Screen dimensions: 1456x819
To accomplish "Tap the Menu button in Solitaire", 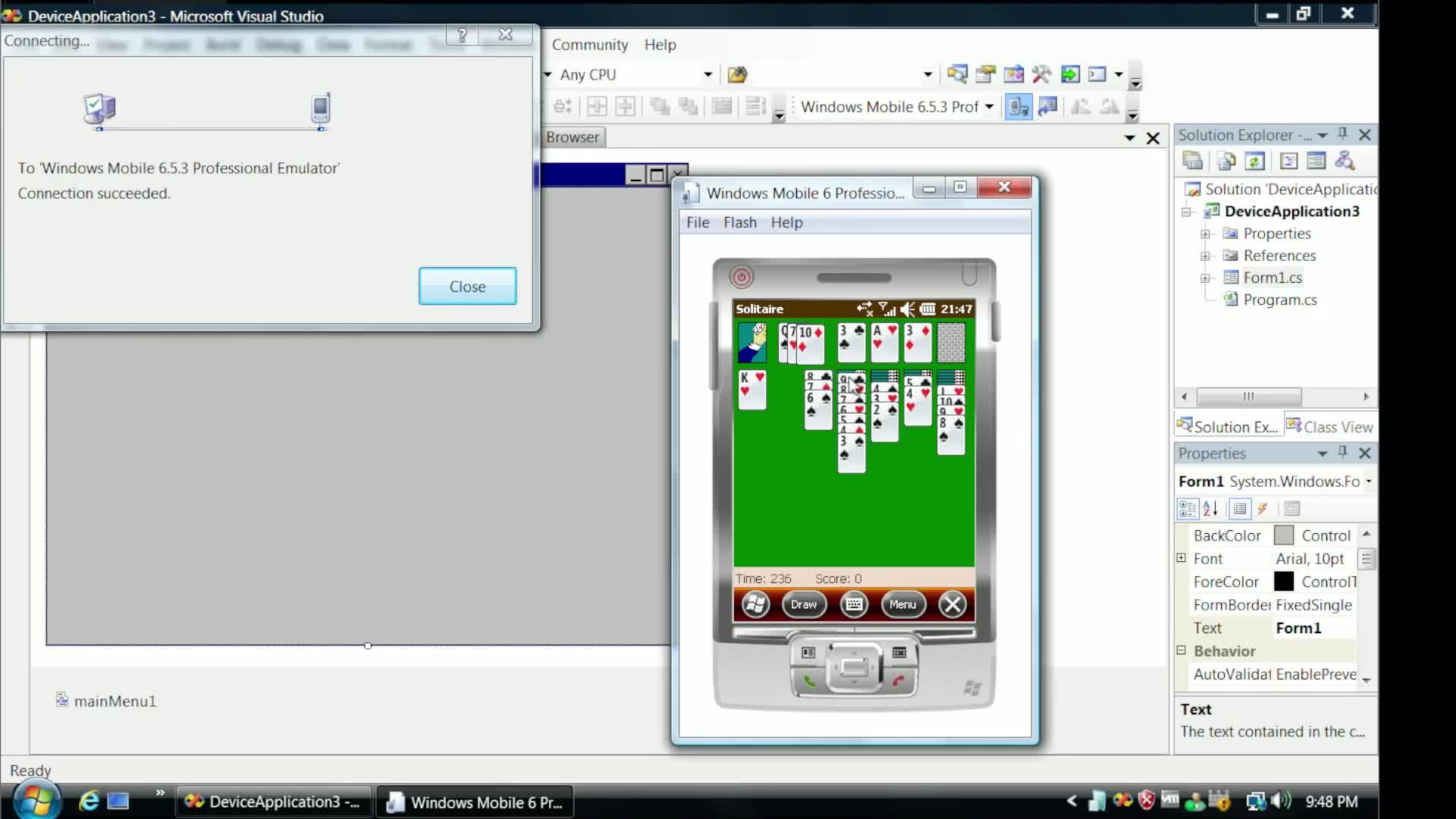I will pos(902,604).
